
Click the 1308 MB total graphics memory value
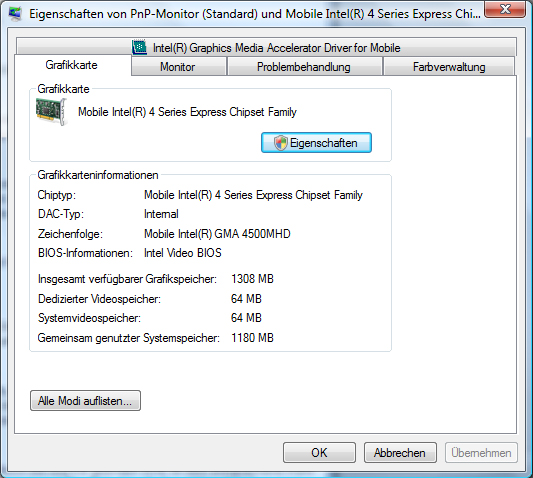252,279
